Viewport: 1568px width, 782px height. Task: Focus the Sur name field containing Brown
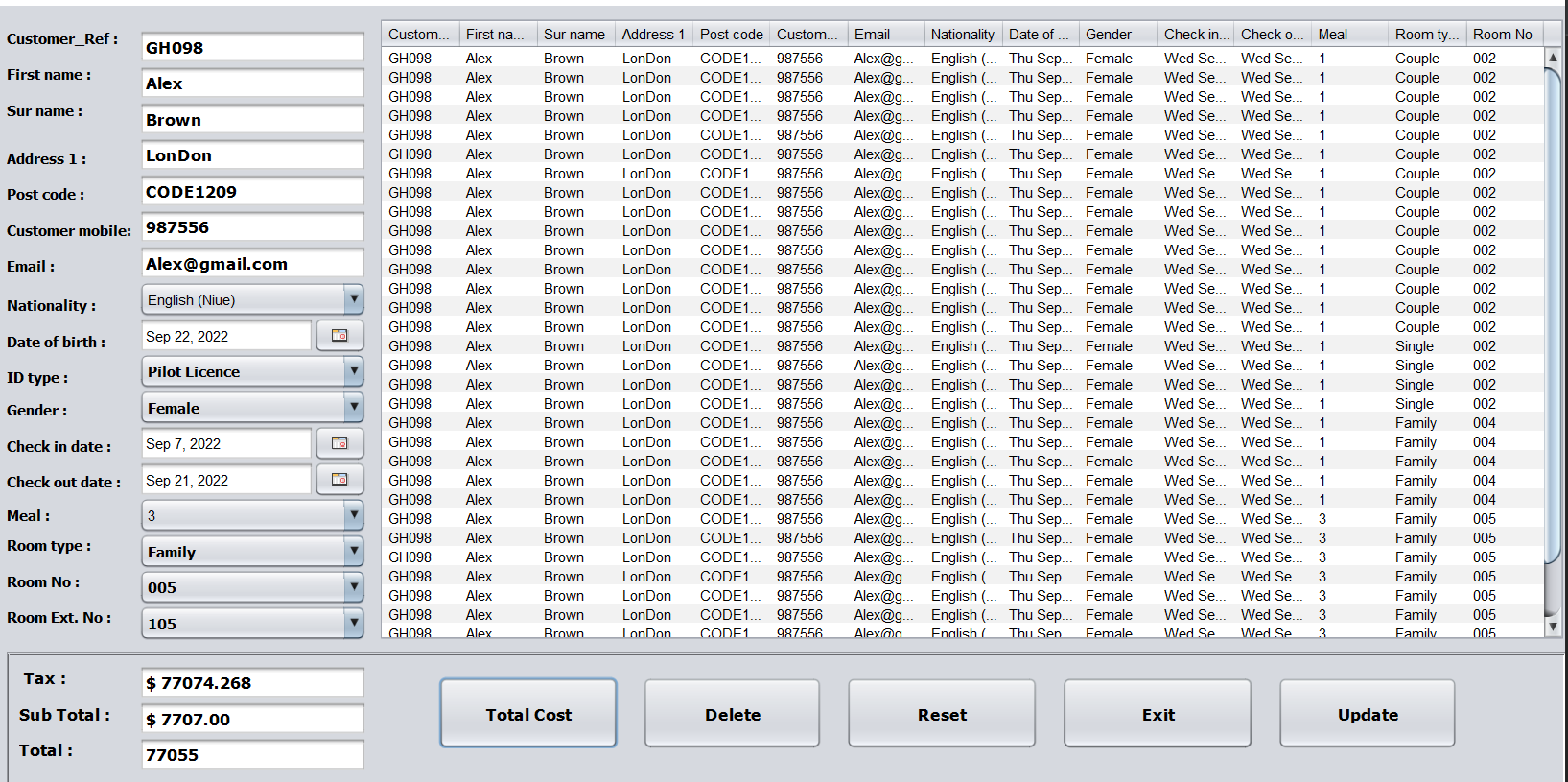pos(252,120)
